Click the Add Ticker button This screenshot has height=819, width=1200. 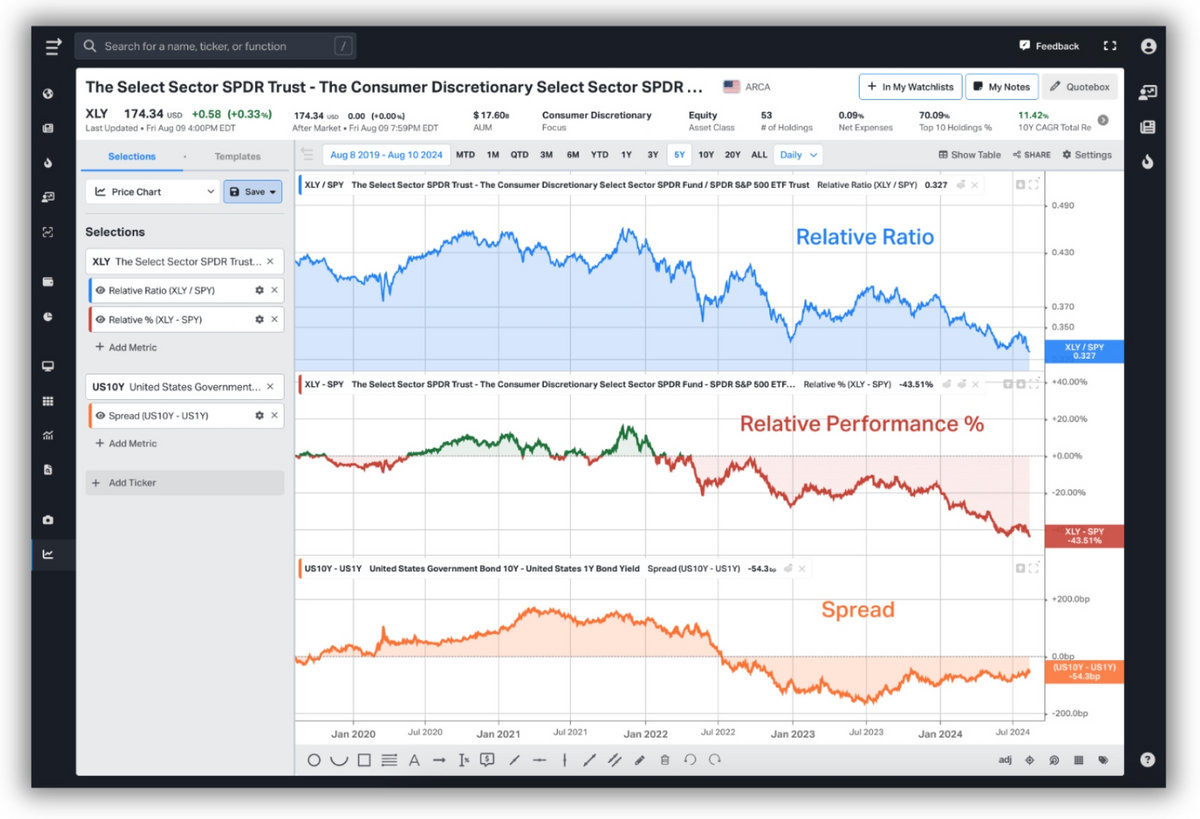click(x=185, y=483)
